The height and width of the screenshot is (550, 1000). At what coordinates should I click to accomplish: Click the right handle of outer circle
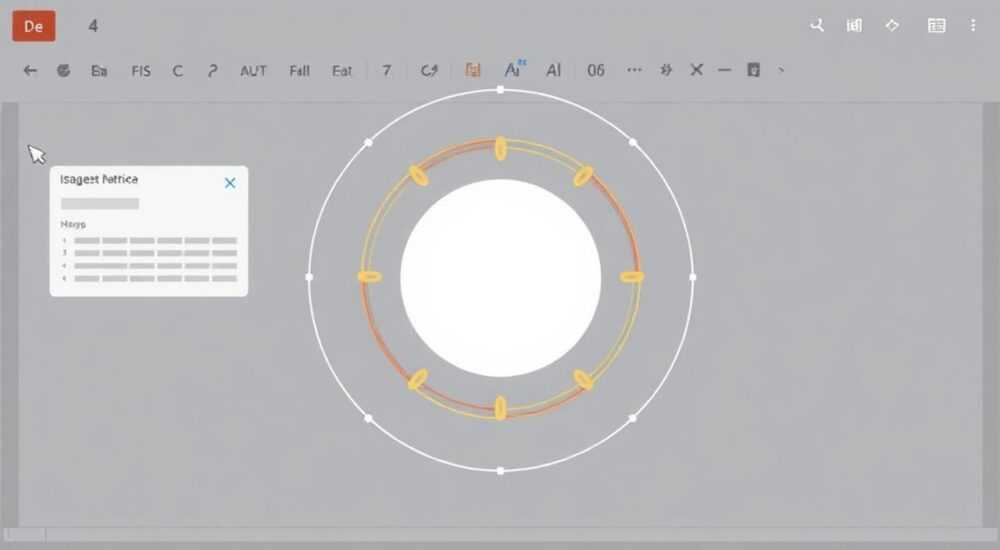693,277
